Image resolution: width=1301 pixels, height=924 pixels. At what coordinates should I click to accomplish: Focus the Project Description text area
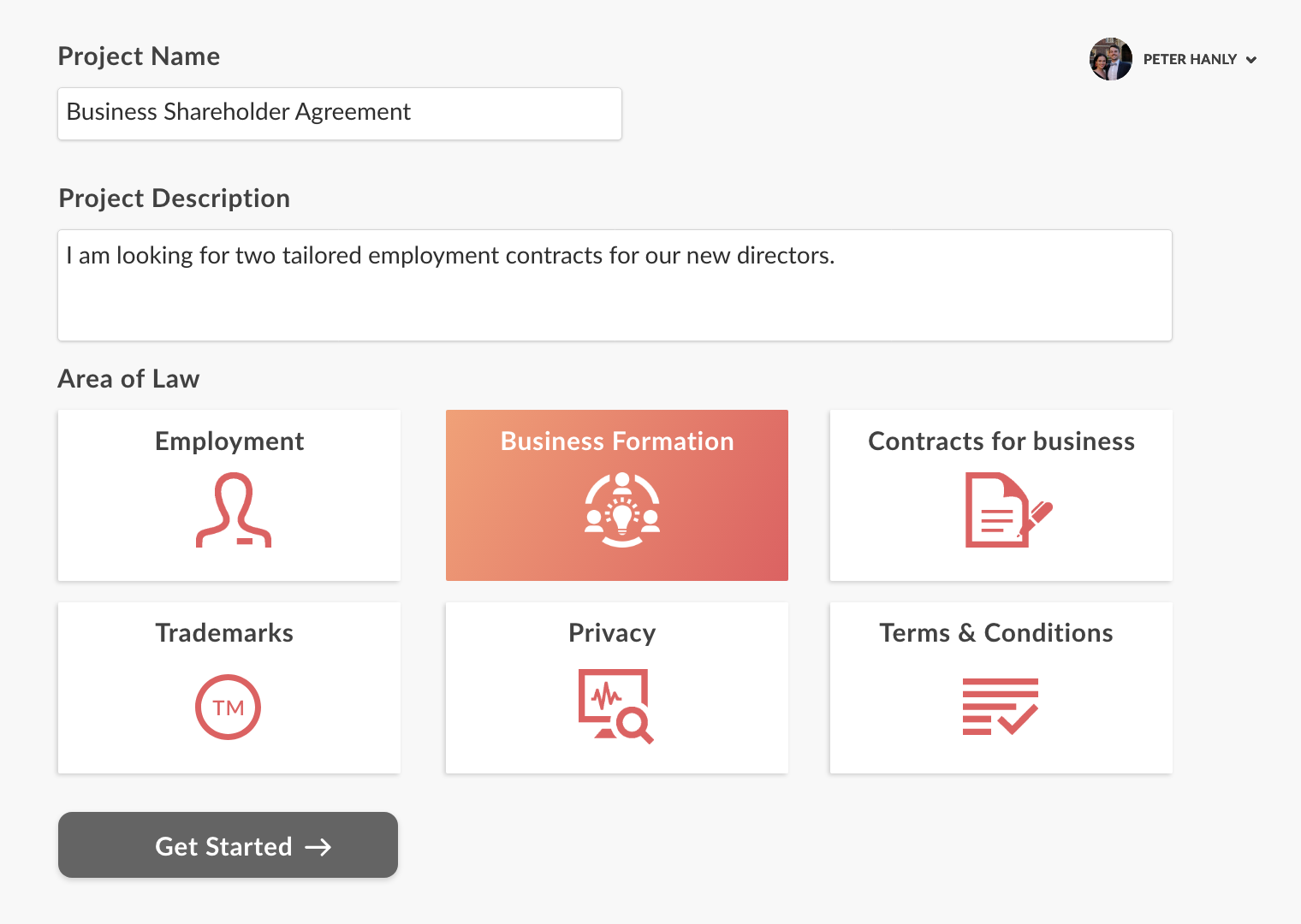tap(614, 285)
